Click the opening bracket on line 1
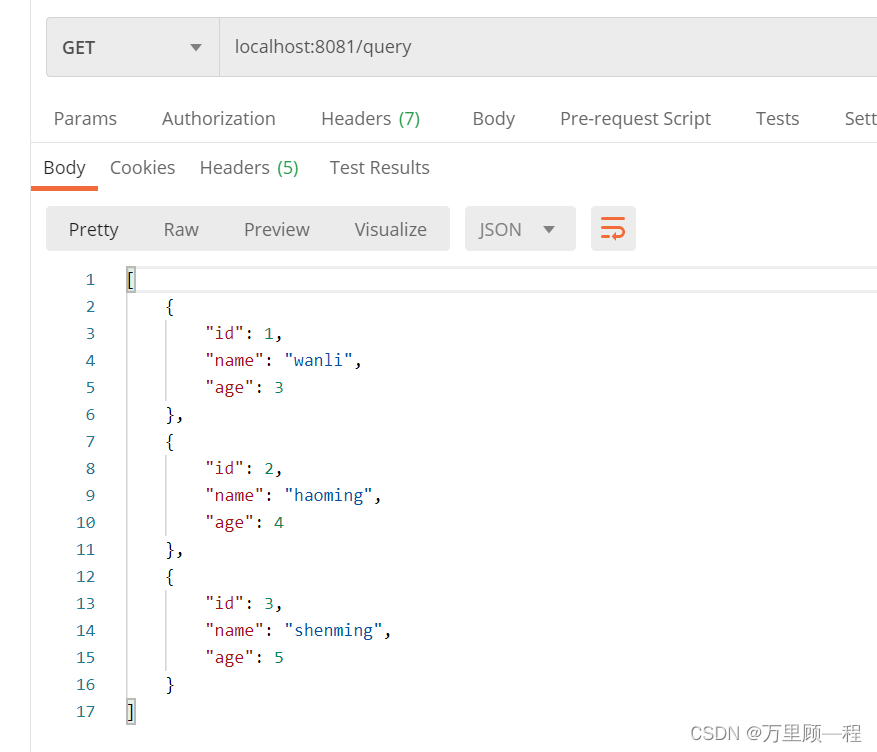The height and width of the screenshot is (752, 877). click(x=131, y=280)
